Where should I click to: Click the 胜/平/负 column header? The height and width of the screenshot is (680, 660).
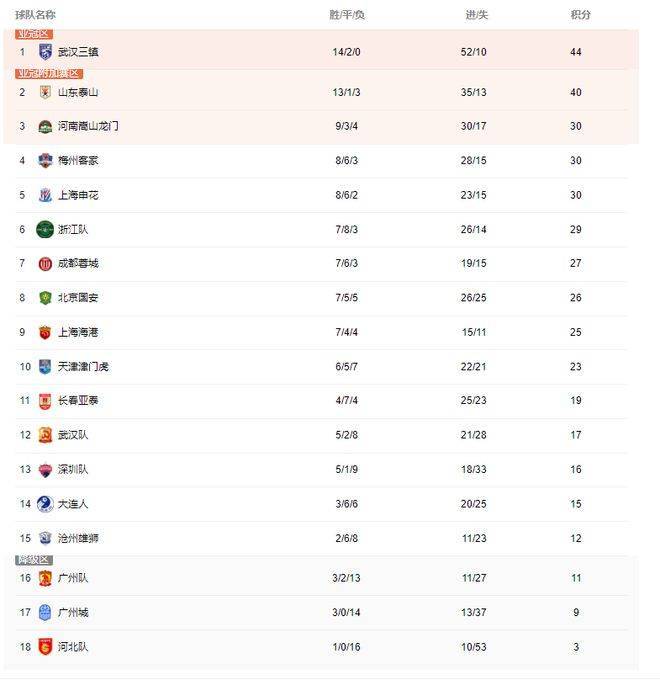point(346,15)
